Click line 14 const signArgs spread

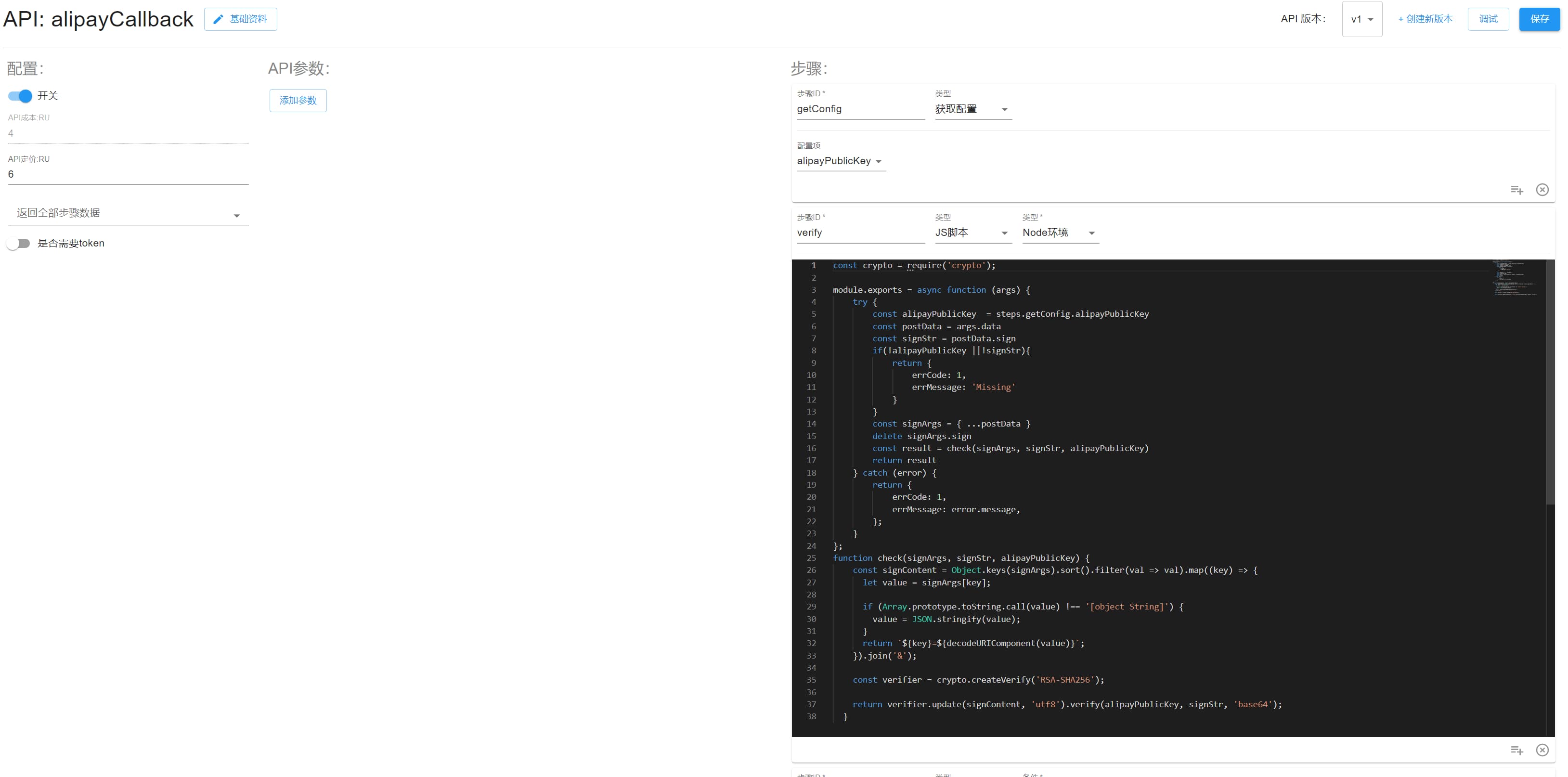(951, 424)
